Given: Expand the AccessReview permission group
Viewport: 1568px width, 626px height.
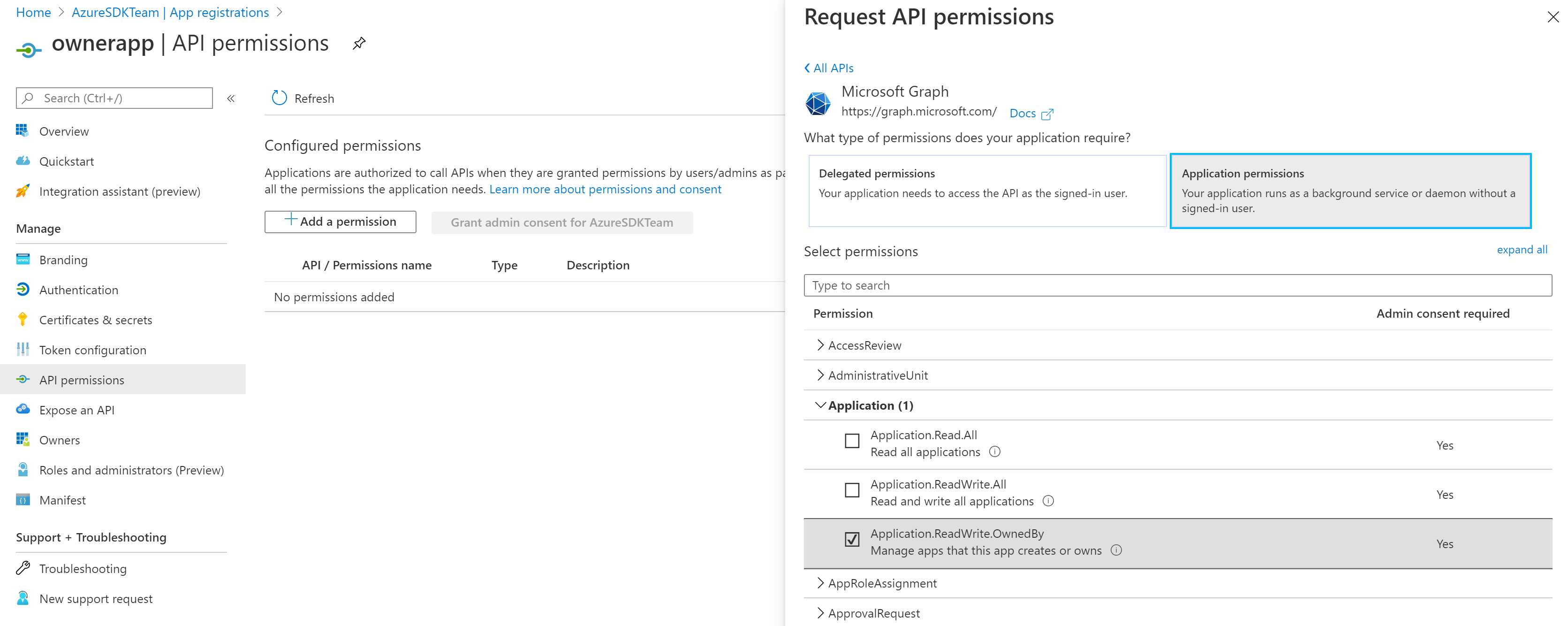Looking at the screenshot, I should pos(820,345).
